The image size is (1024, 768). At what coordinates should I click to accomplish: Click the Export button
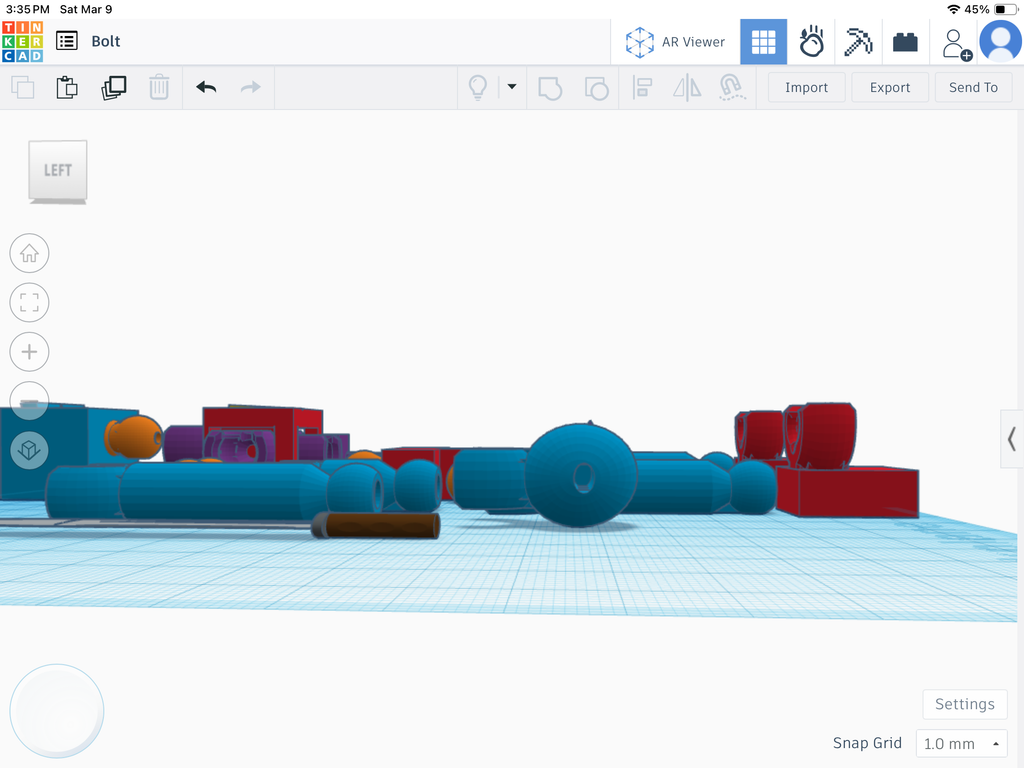tap(890, 88)
